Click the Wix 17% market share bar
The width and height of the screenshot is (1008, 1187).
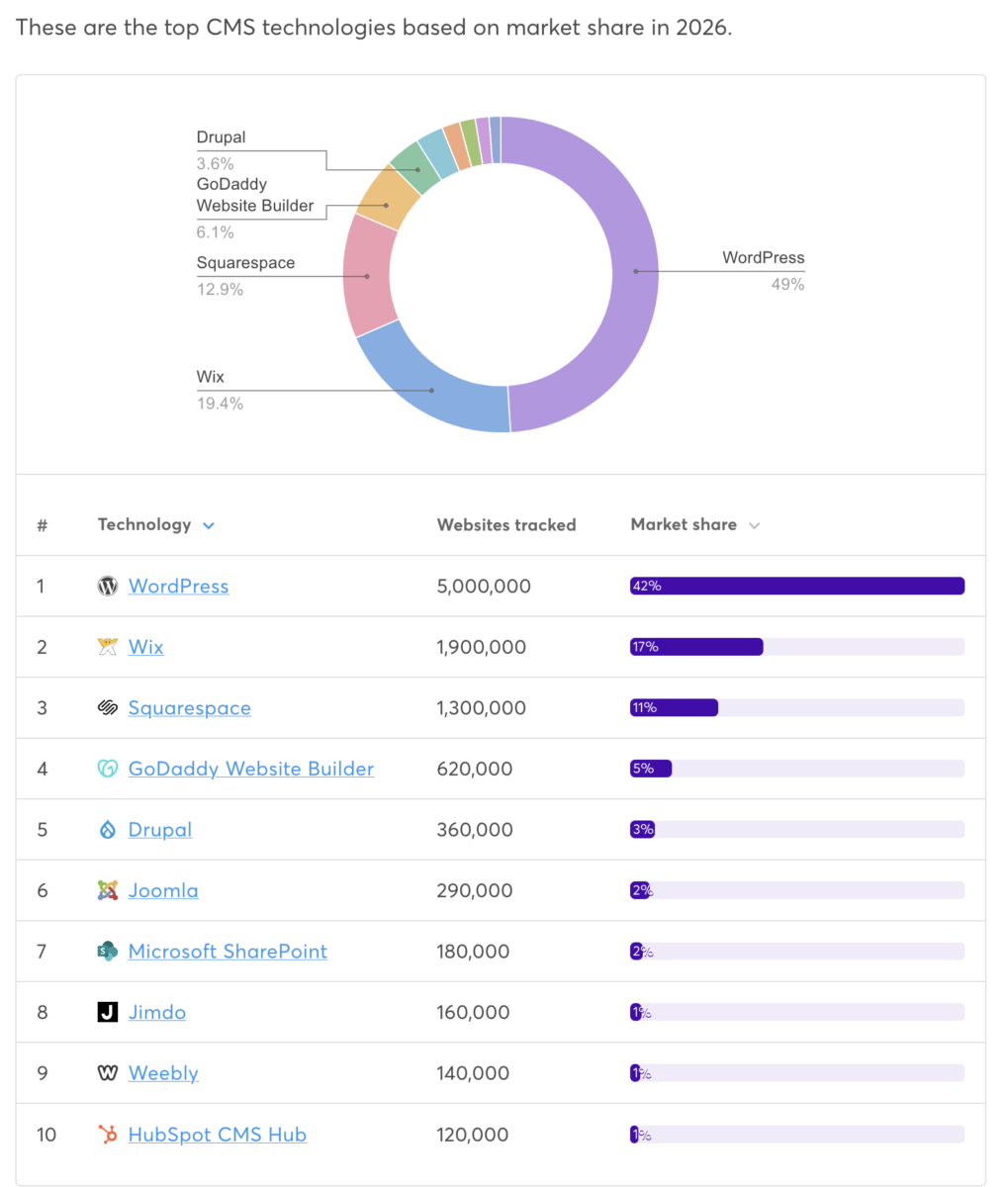tap(696, 647)
